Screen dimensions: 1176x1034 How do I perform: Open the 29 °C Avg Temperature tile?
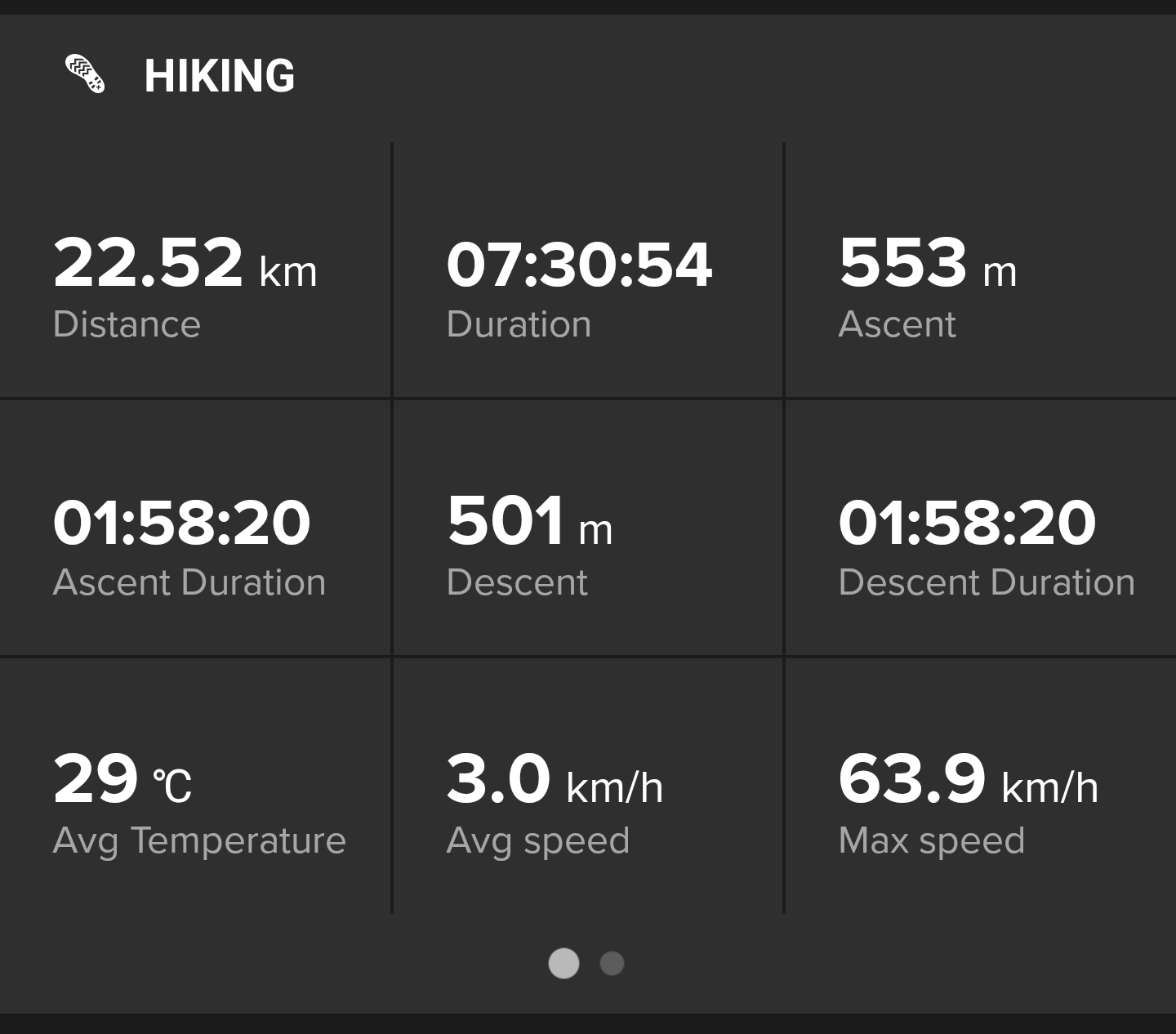pyautogui.click(x=195, y=786)
